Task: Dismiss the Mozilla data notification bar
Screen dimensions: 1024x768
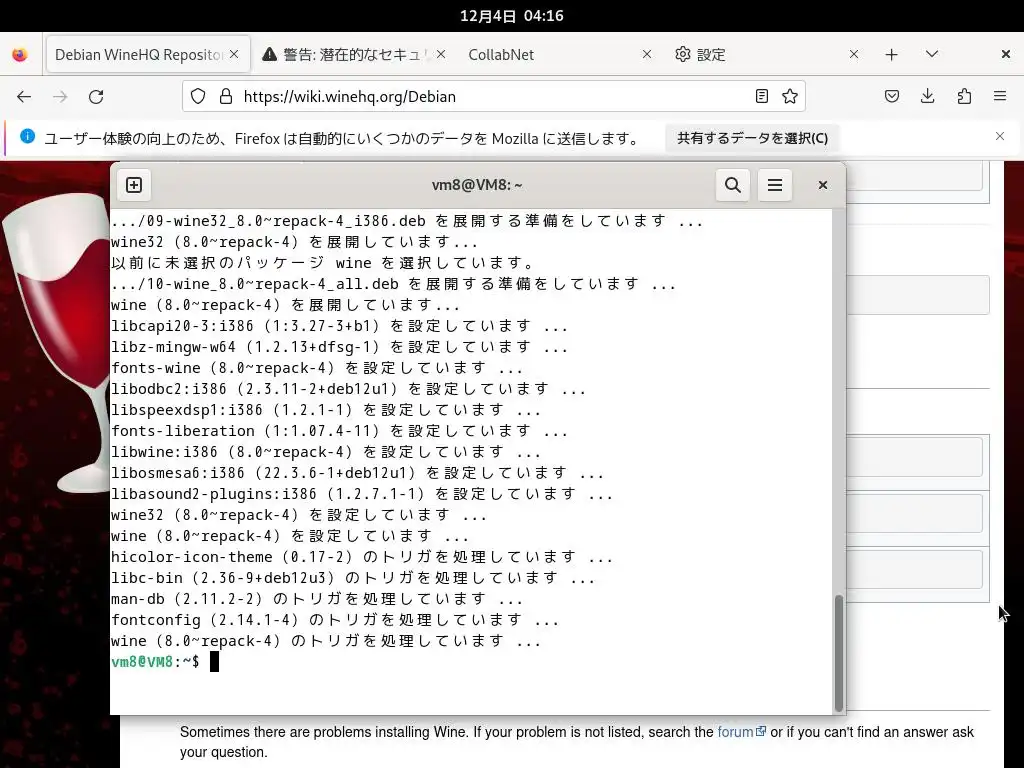Action: tap(1000, 136)
